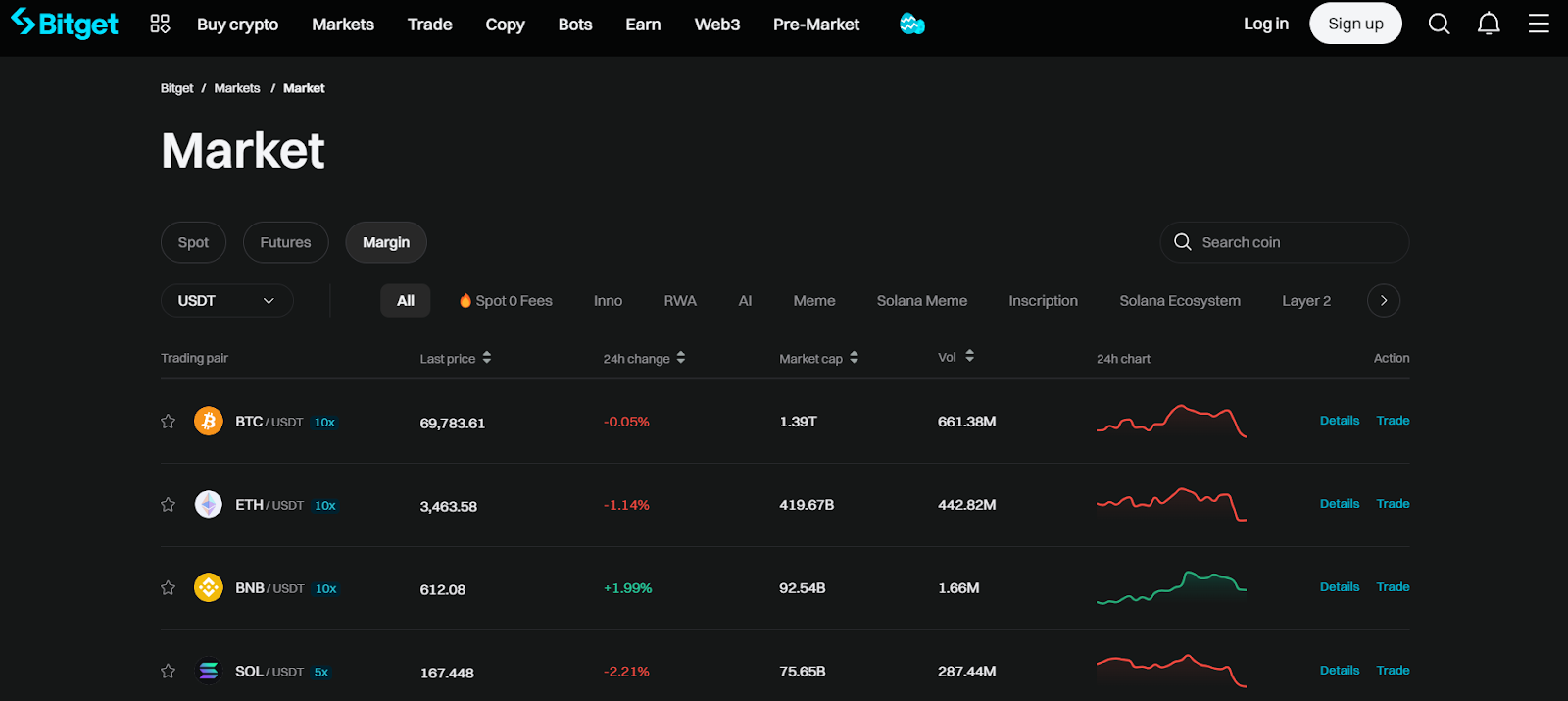This screenshot has width=1568, height=701.
Task: Click the BNB 10x leverage badge
Action: click(x=326, y=589)
